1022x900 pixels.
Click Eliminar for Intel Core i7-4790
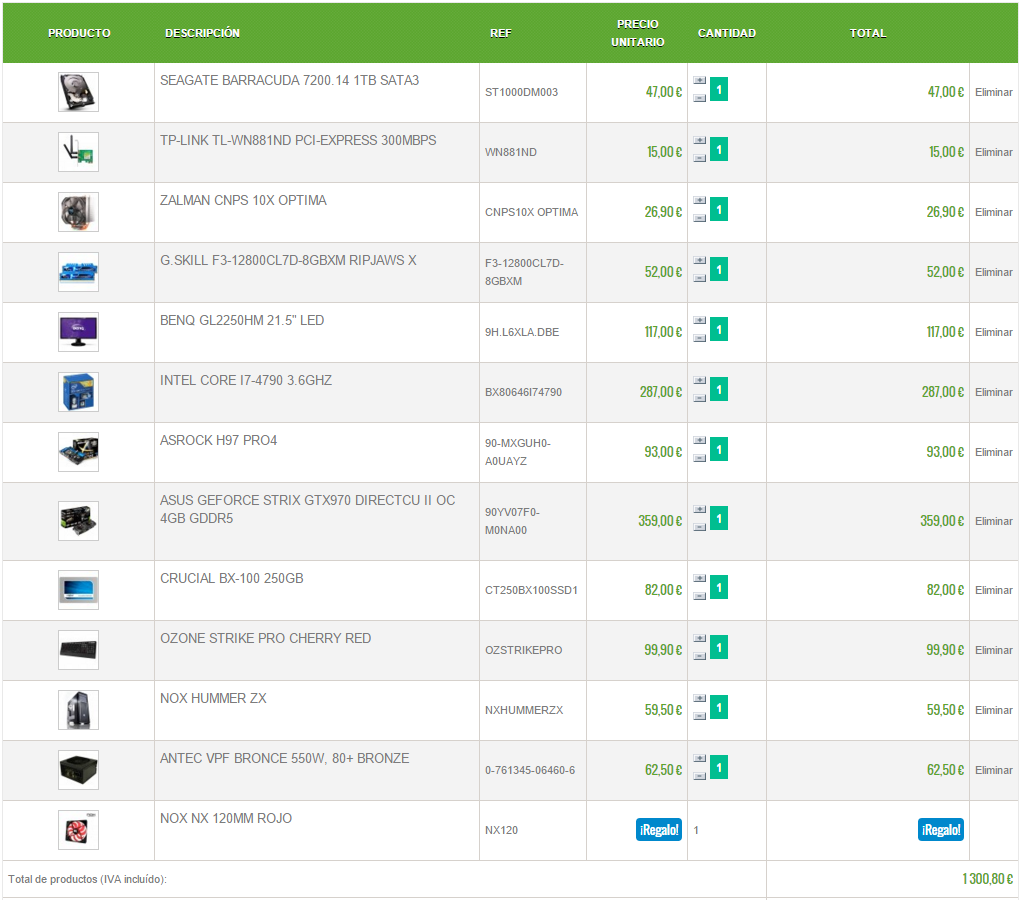coord(993,392)
